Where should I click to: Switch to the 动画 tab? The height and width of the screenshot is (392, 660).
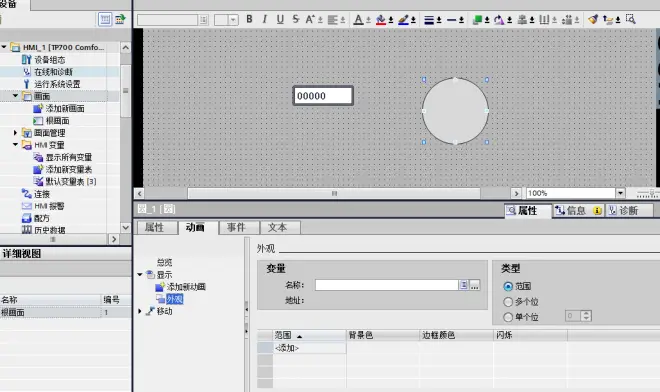[195, 227]
